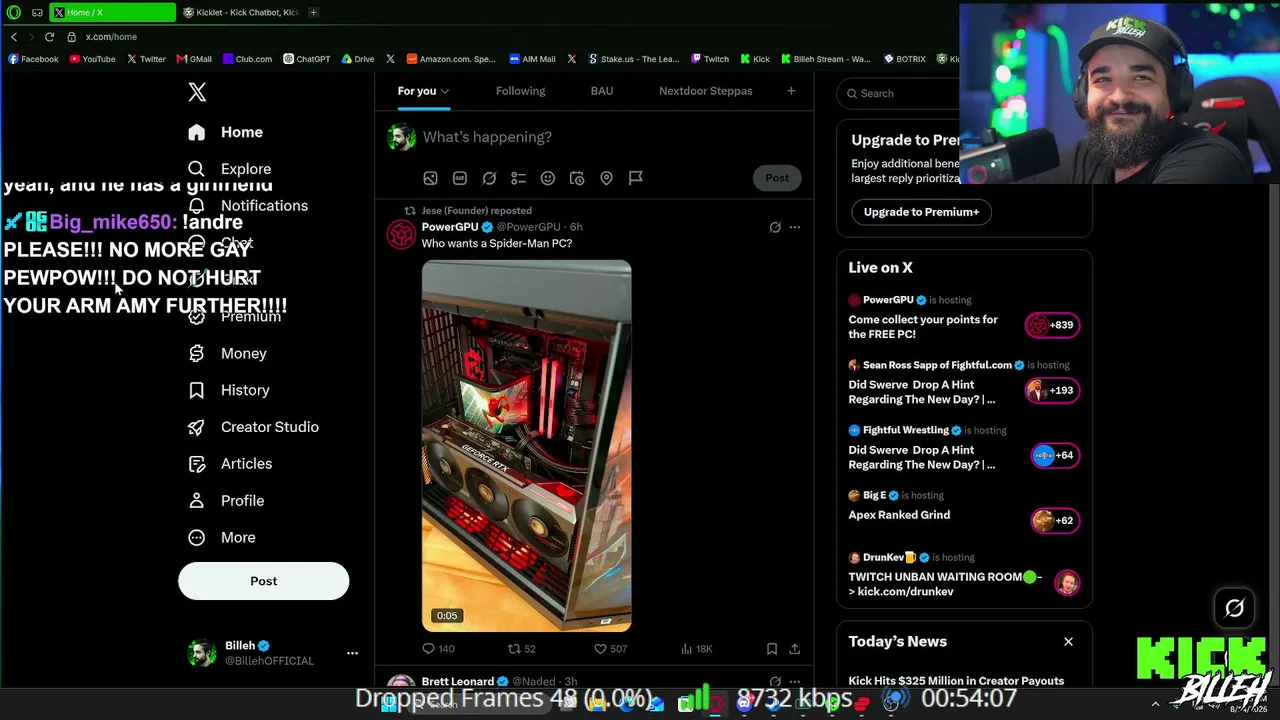
Task: Open History in the sidebar
Action: 229,390
